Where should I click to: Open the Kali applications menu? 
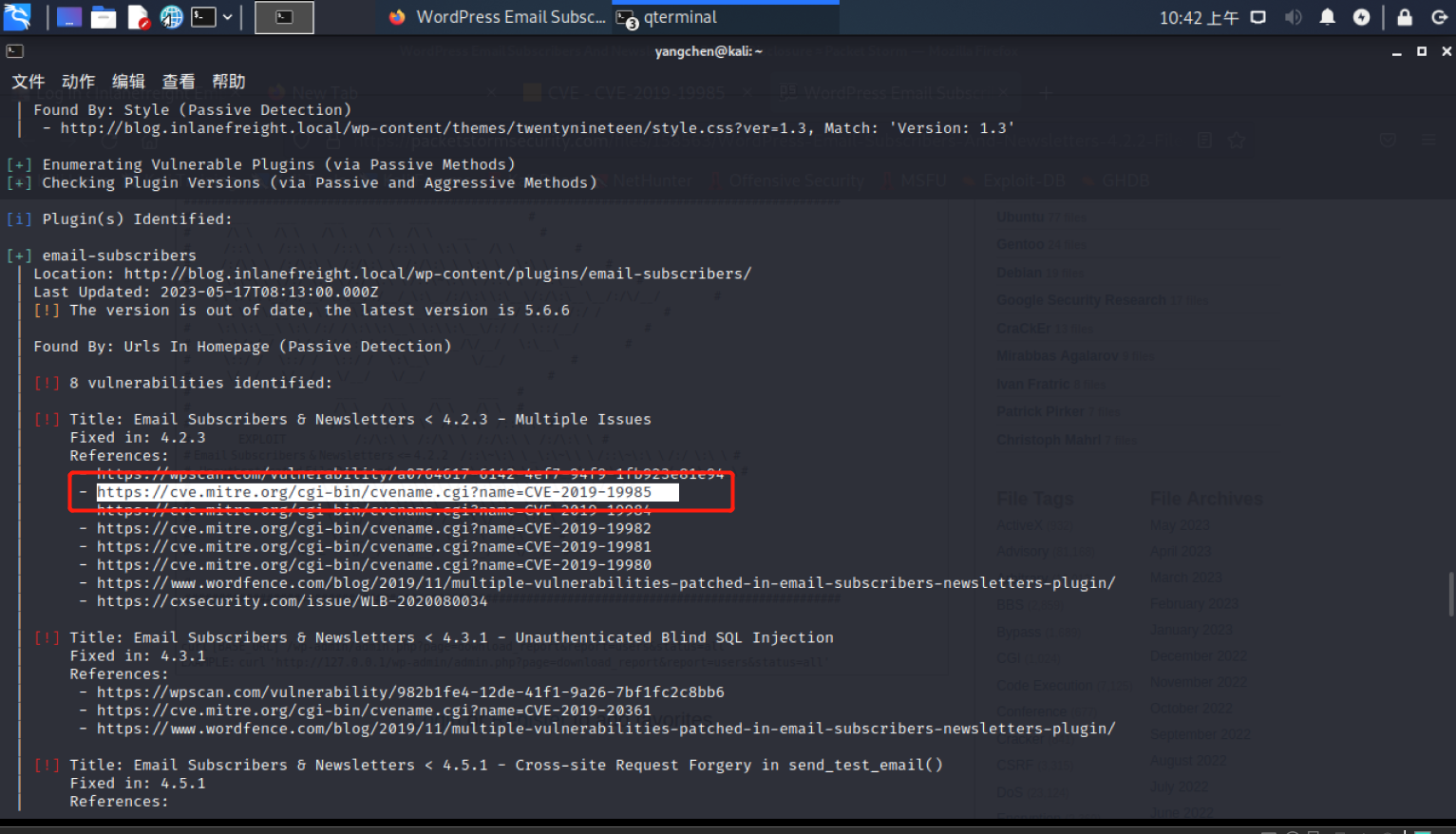17,16
